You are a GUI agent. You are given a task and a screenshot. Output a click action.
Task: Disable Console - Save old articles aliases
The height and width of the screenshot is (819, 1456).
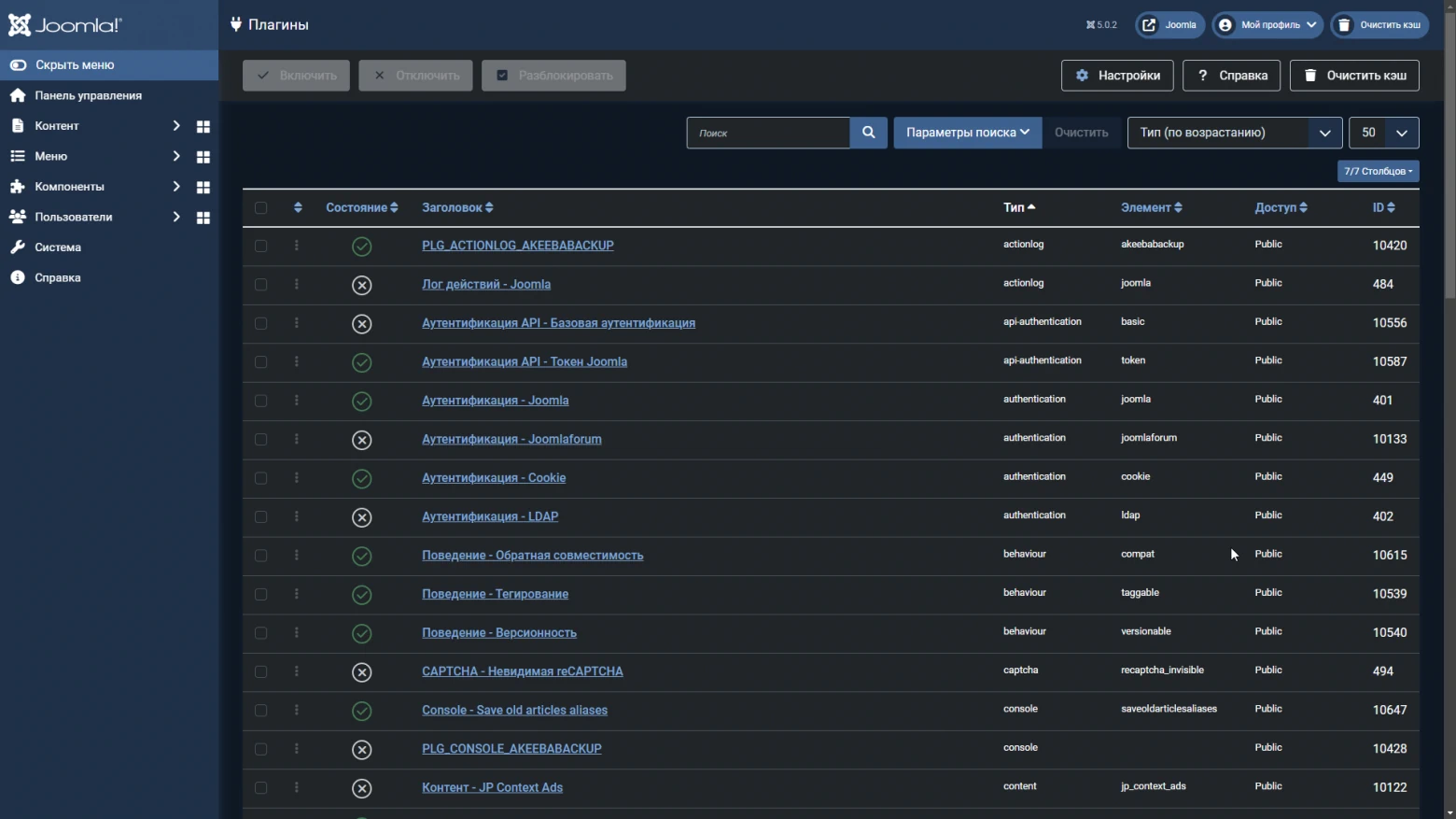362,711
